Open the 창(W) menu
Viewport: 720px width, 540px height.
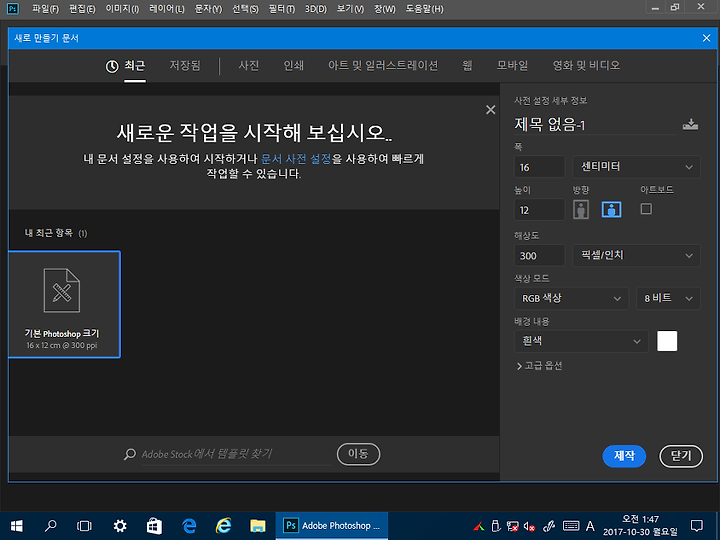point(384,9)
